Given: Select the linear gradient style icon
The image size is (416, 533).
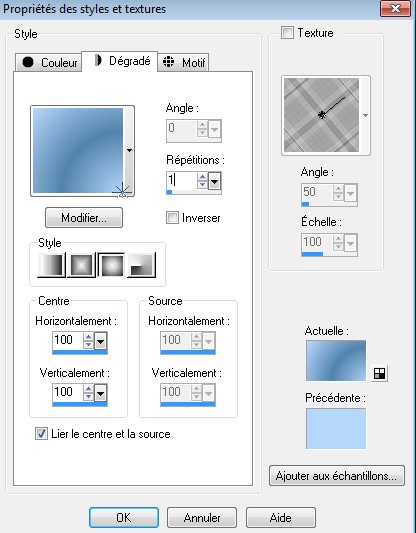Looking at the screenshot, I should coord(52,265).
